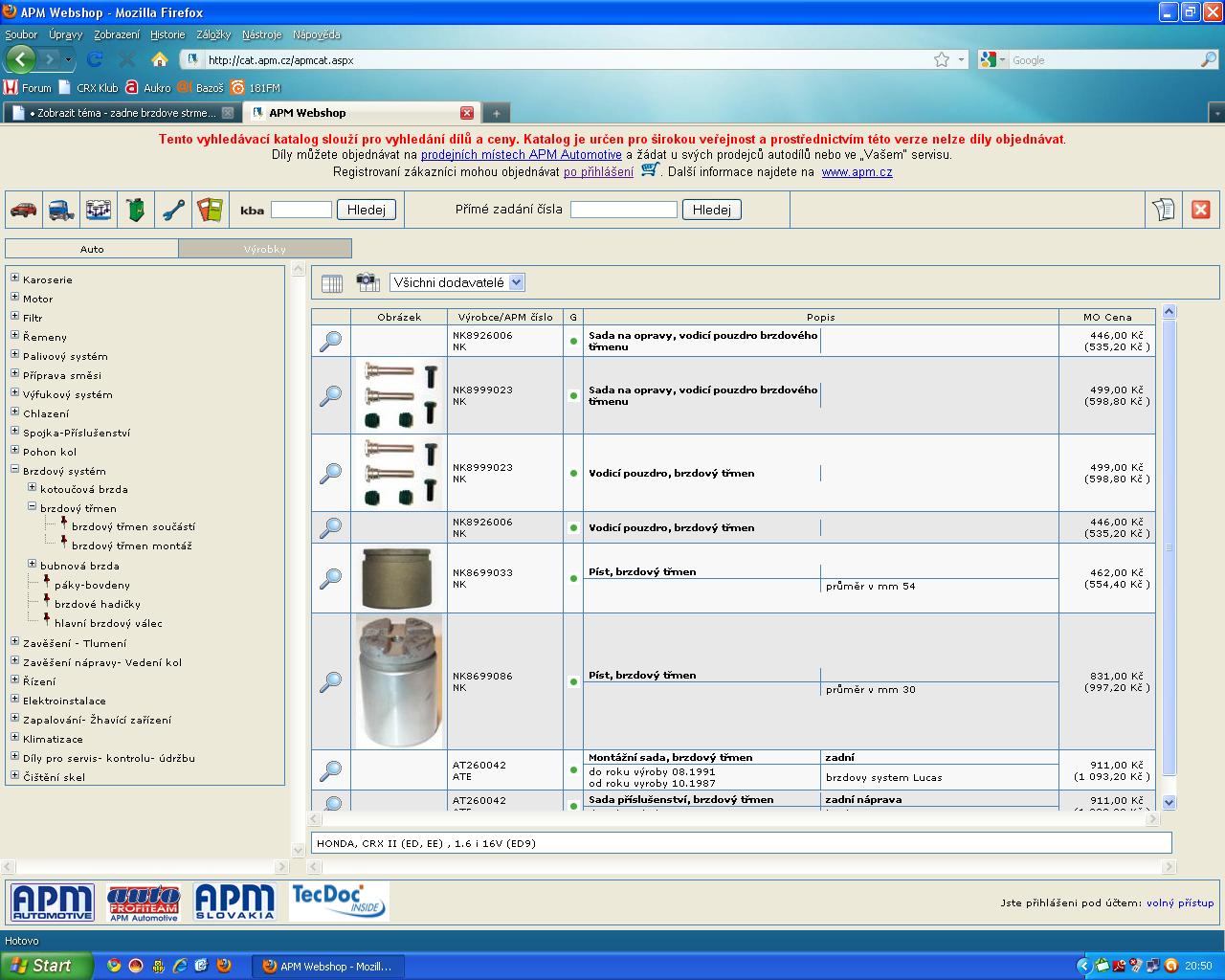Open the Všichni dodavatelé supplier dropdown
The width and height of the screenshot is (1225, 980).
[x=457, y=282]
